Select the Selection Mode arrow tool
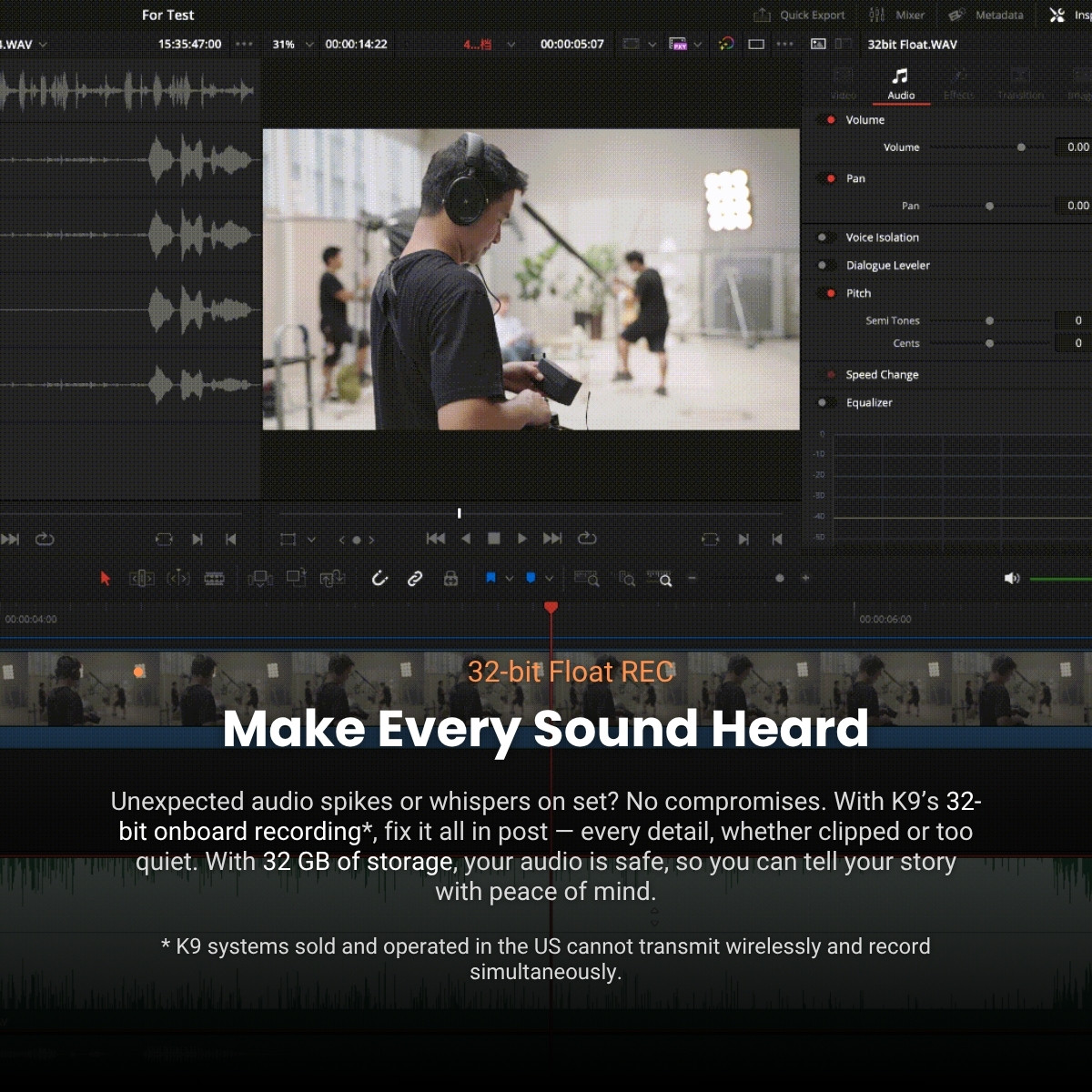Screen dimensions: 1092x1092 coord(105,579)
